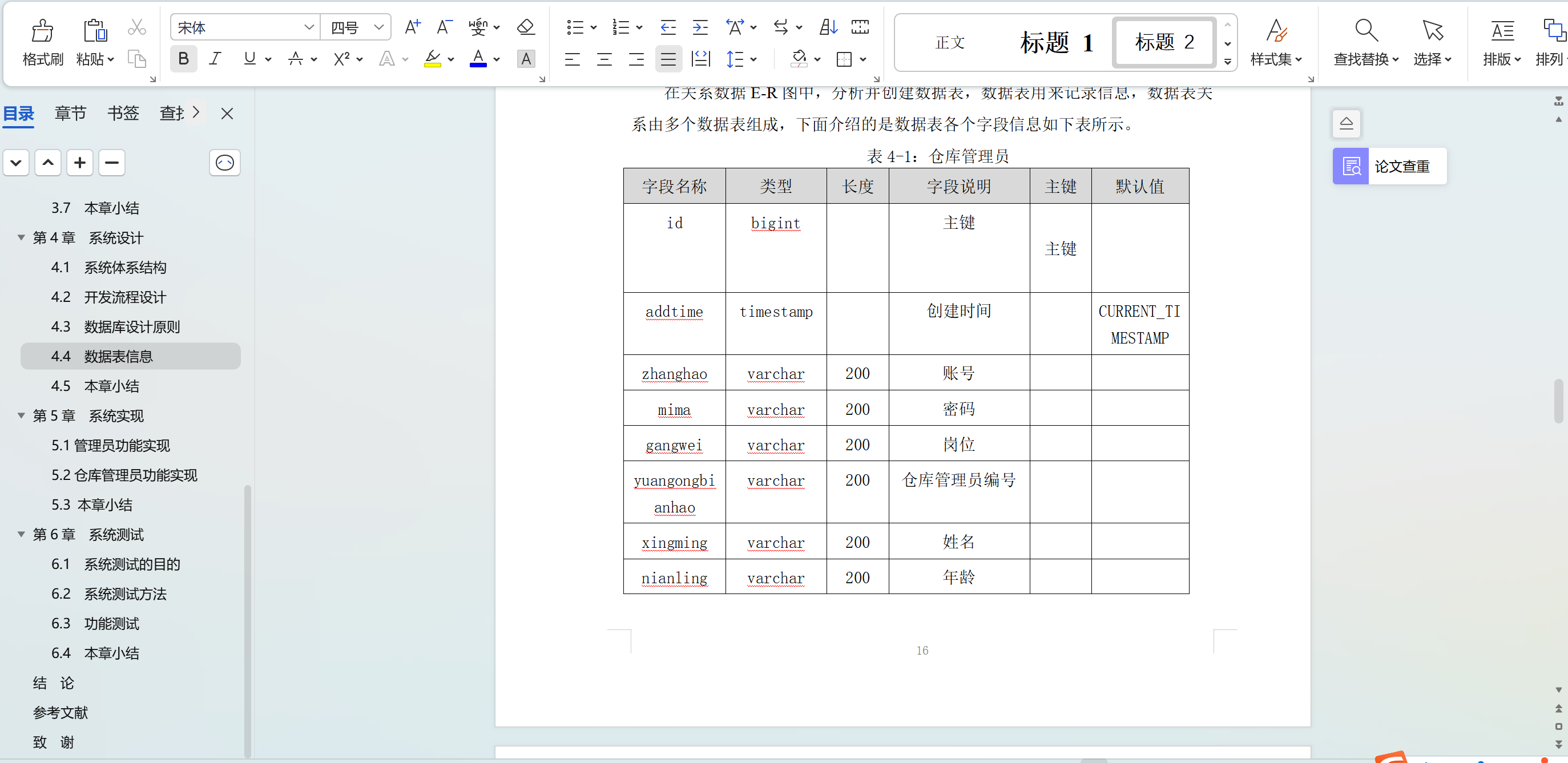
Task: Toggle underline formatting
Action: (249, 58)
